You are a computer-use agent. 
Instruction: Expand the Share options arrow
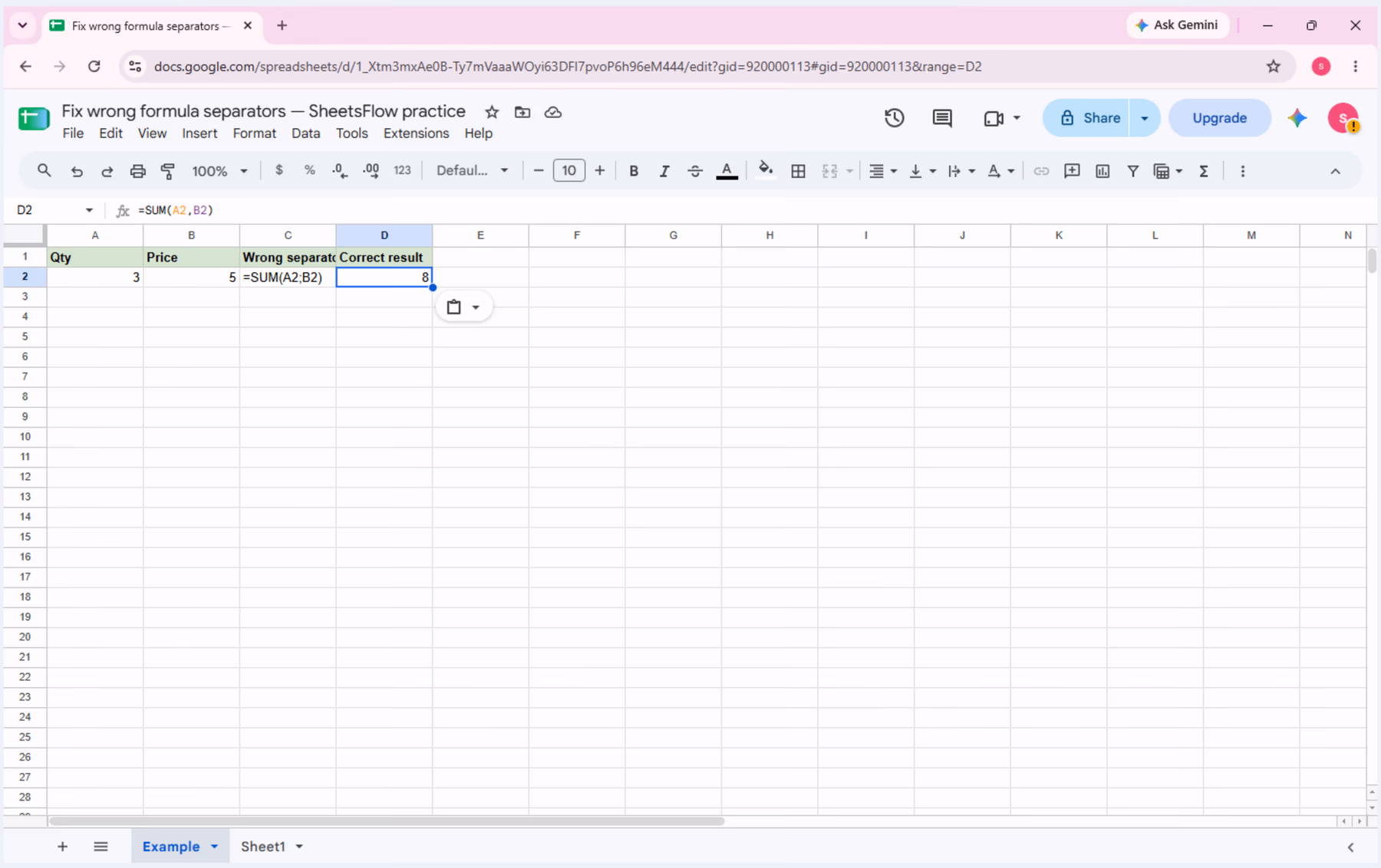tap(1145, 118)
